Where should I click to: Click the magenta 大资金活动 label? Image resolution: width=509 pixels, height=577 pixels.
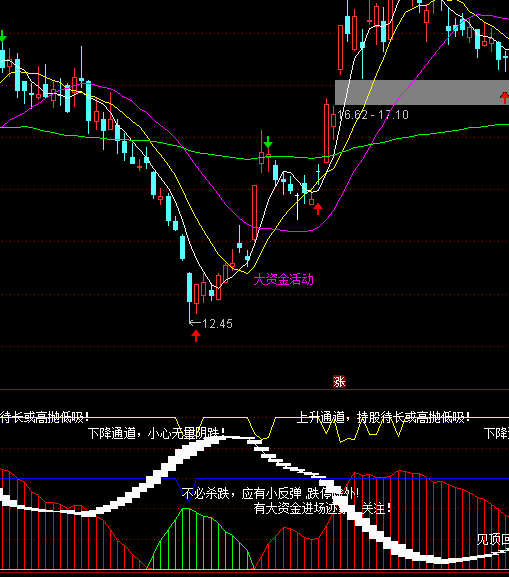coord(283,280)
